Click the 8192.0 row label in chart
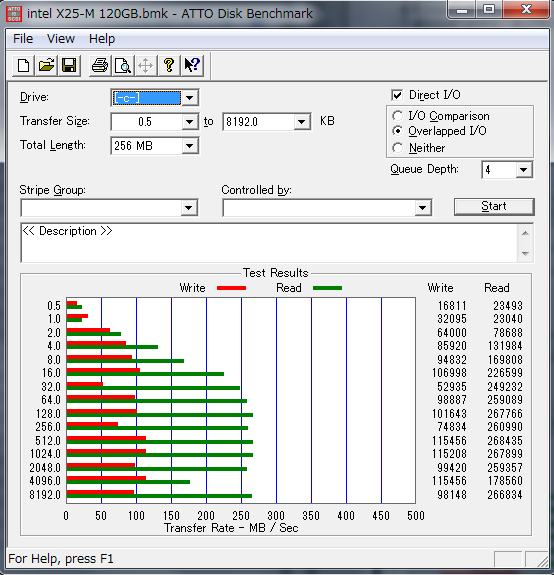554x575 pixels. point(45,495)
